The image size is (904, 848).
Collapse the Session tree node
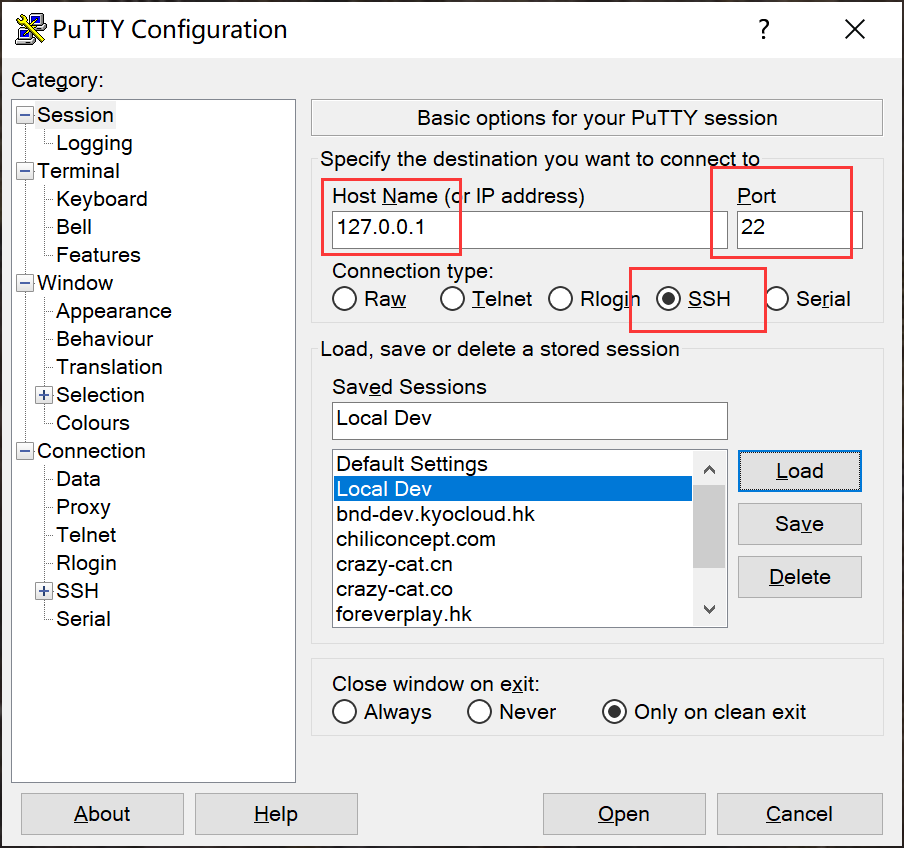pyautogui.click(x=25, y=115)
